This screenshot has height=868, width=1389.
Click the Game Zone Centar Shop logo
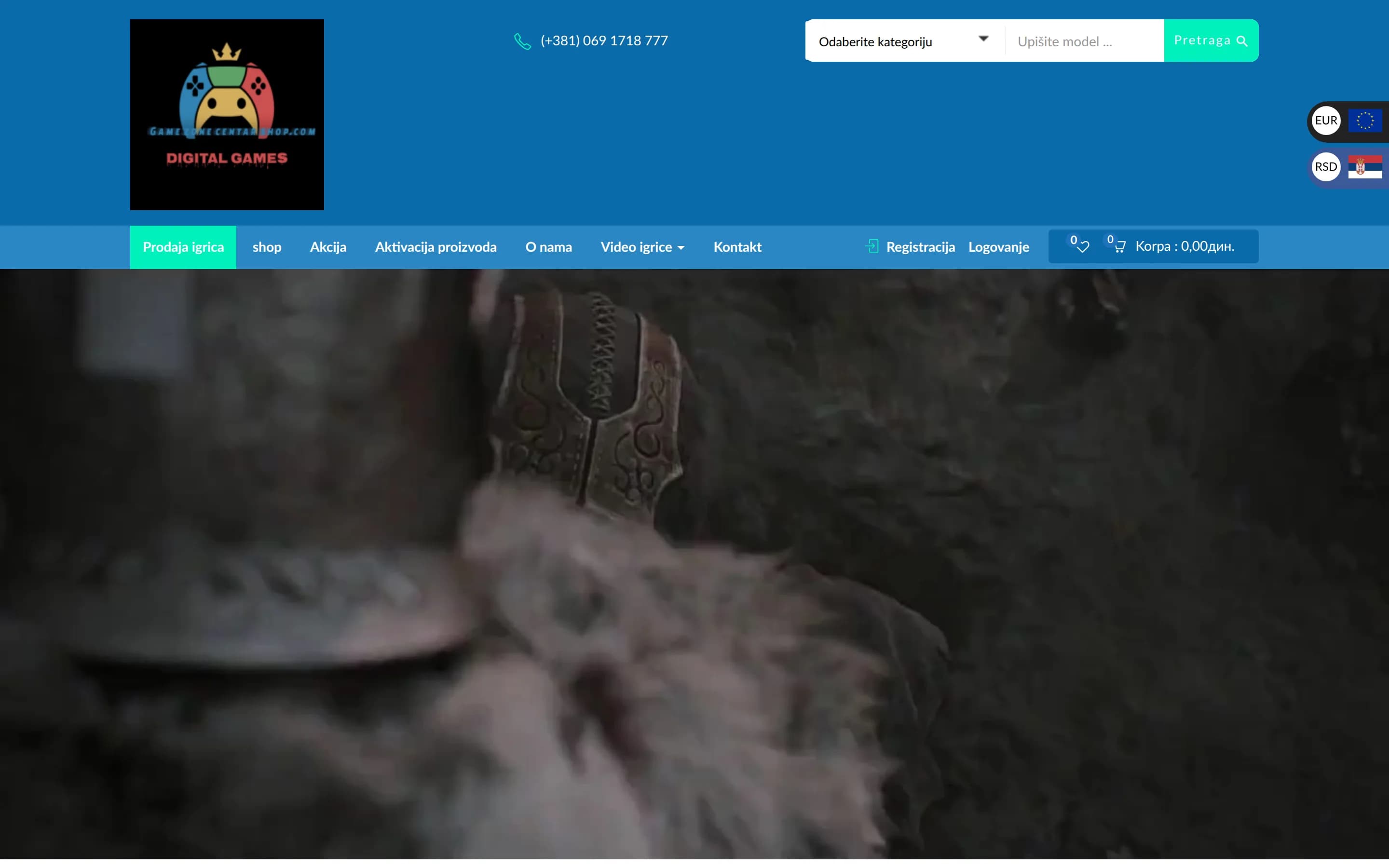pyautogui.click(x=227, y=115)
